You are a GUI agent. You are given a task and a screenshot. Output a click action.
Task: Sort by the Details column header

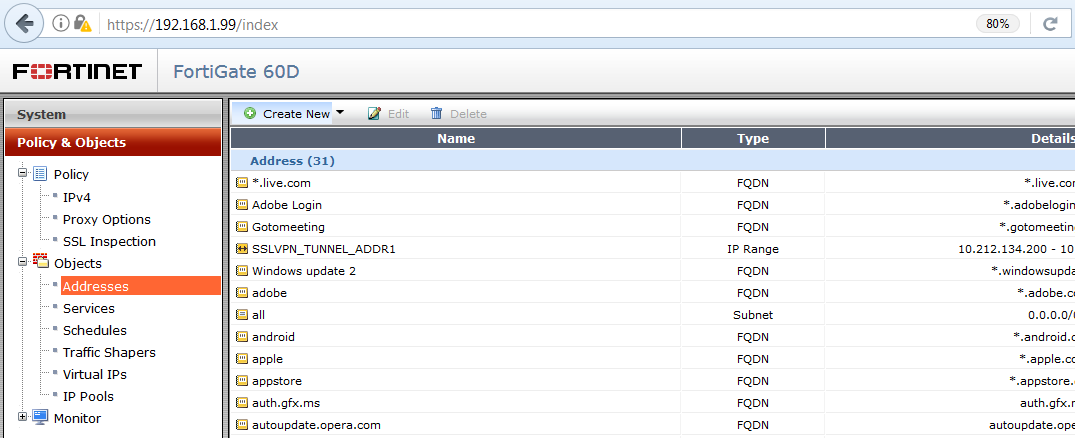tap(950, 138)
